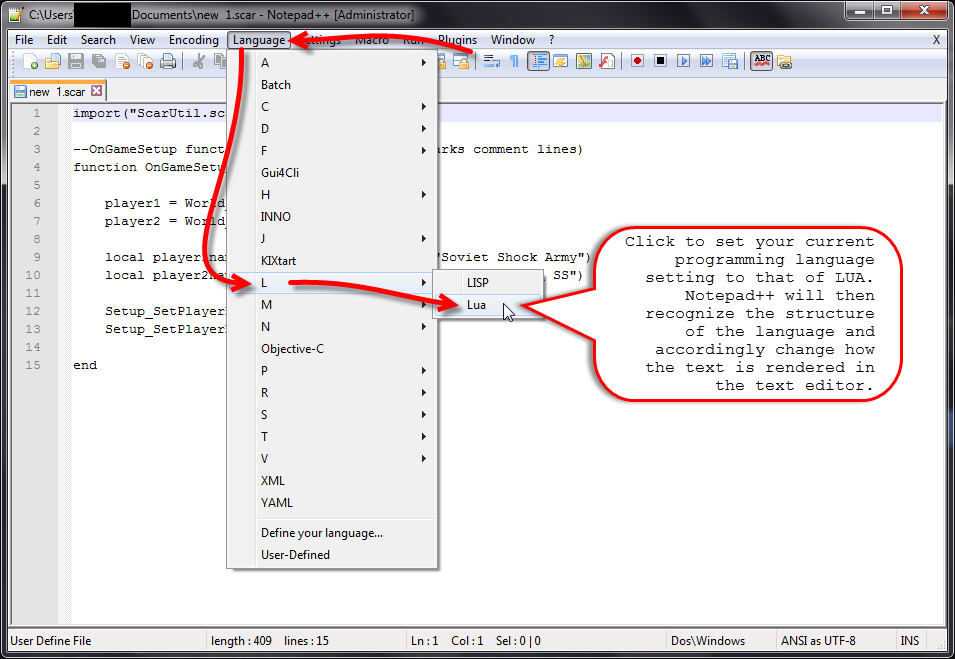The width and height of the screenshot is (955, 659).
Task: Click the Playback macro icon
Action: pos(683,62)
